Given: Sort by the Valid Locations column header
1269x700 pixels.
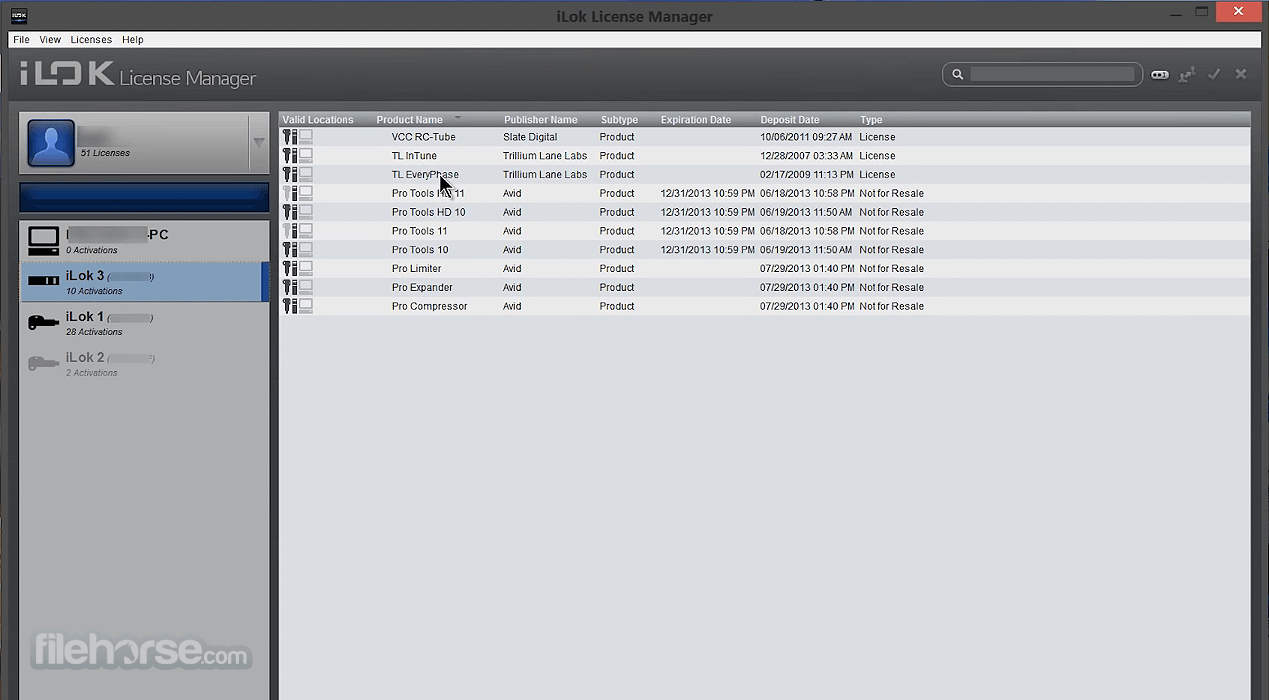Looking at the screenshot, I should coord(318,120).
